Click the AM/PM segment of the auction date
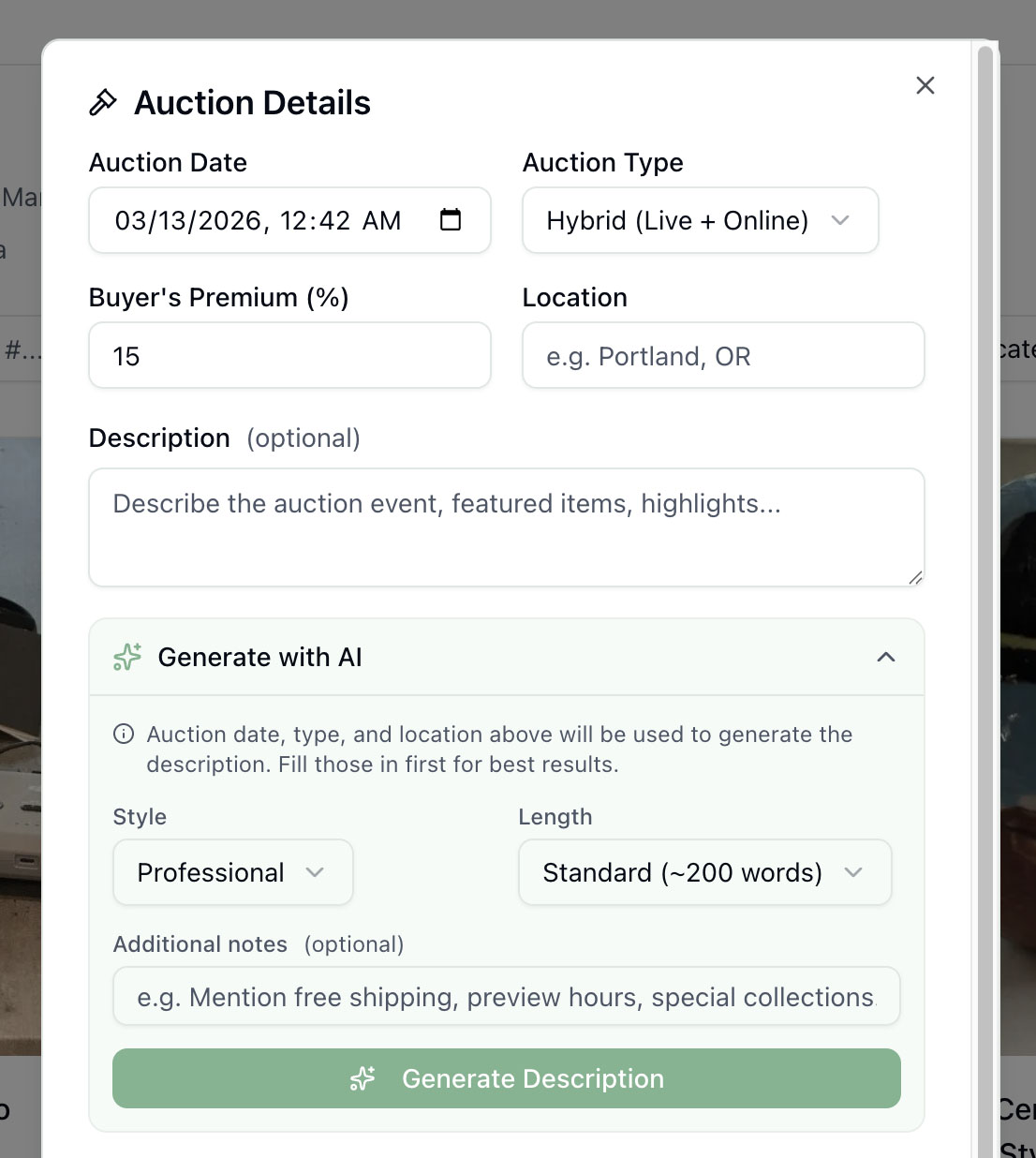The image size is (1036, 1158). coord(381,220)
